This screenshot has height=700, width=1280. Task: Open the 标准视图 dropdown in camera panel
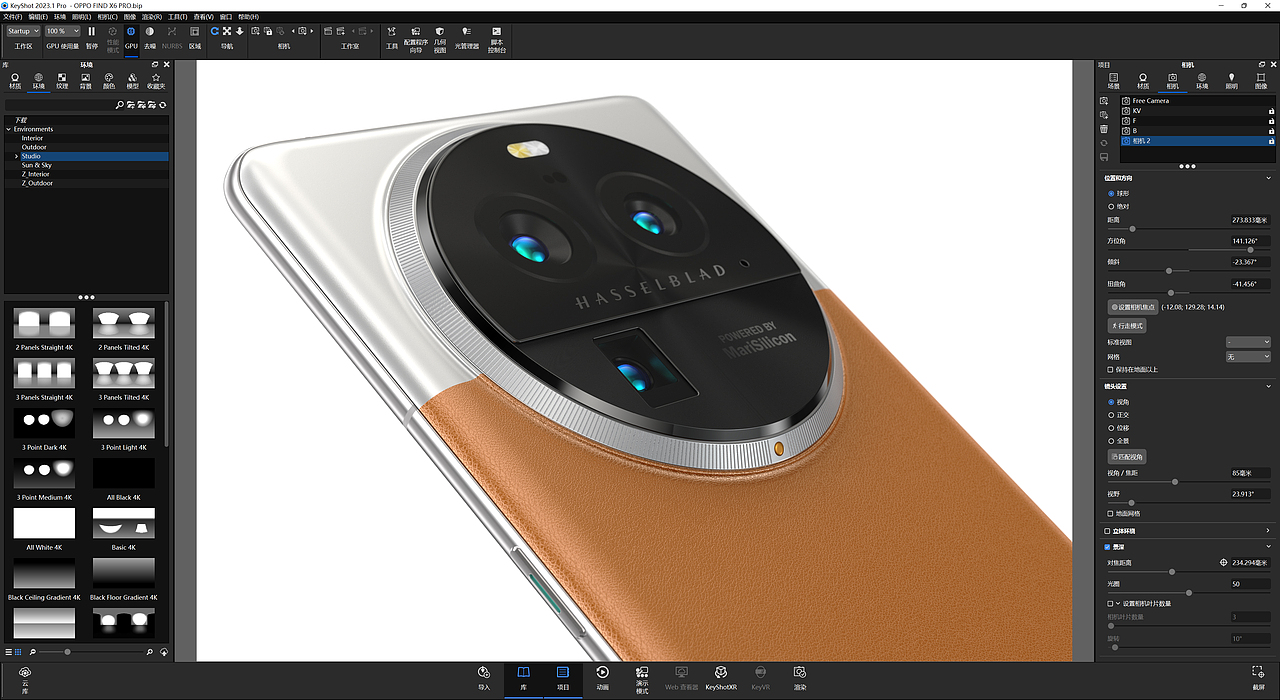pos(1247,341)
